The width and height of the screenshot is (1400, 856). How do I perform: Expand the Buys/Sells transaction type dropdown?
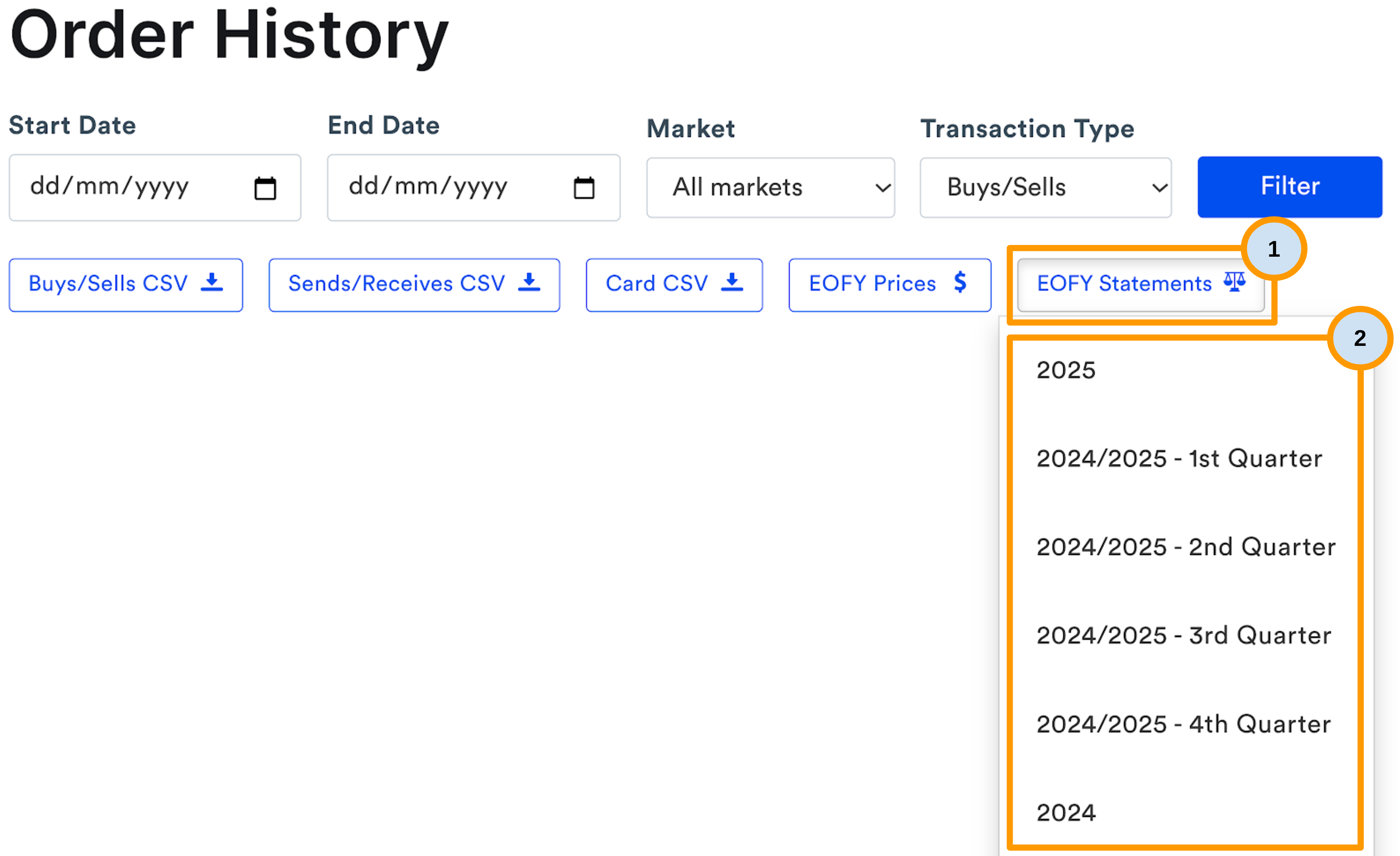1045,188
